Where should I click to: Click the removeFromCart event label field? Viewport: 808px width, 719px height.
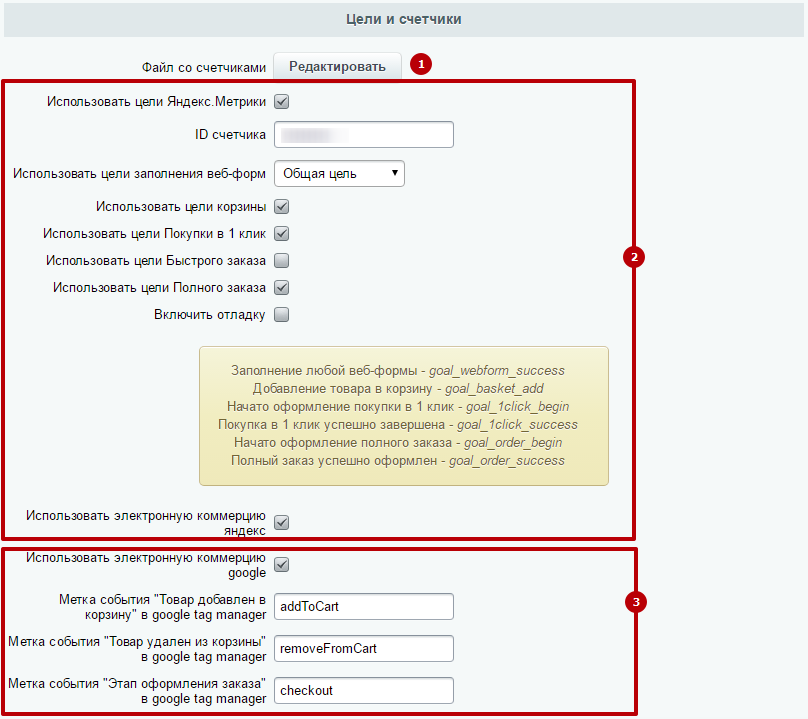coord(364,648)
